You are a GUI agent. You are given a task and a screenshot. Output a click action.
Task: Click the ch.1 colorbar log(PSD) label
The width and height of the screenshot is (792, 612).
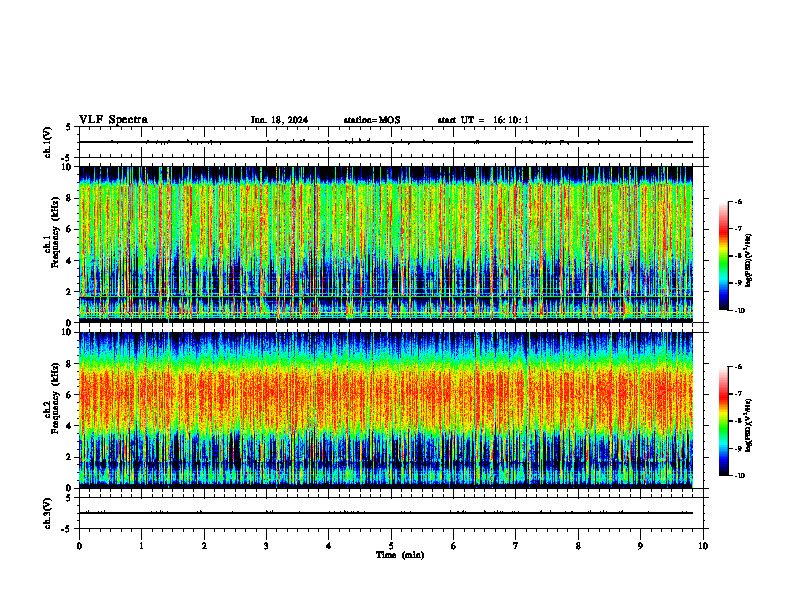(748, 260)
